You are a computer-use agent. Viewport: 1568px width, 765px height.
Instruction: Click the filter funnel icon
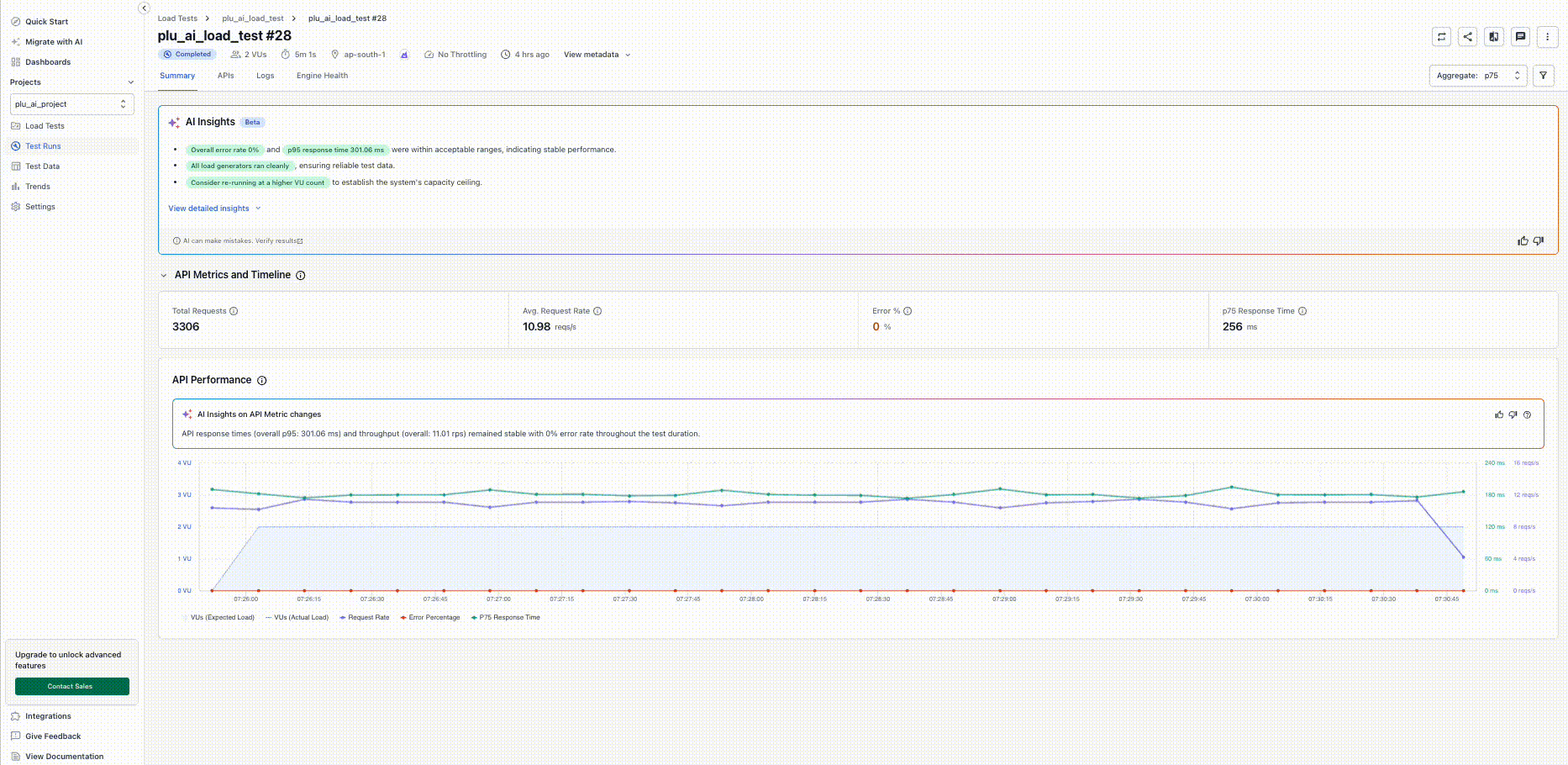click(1543, 76)
